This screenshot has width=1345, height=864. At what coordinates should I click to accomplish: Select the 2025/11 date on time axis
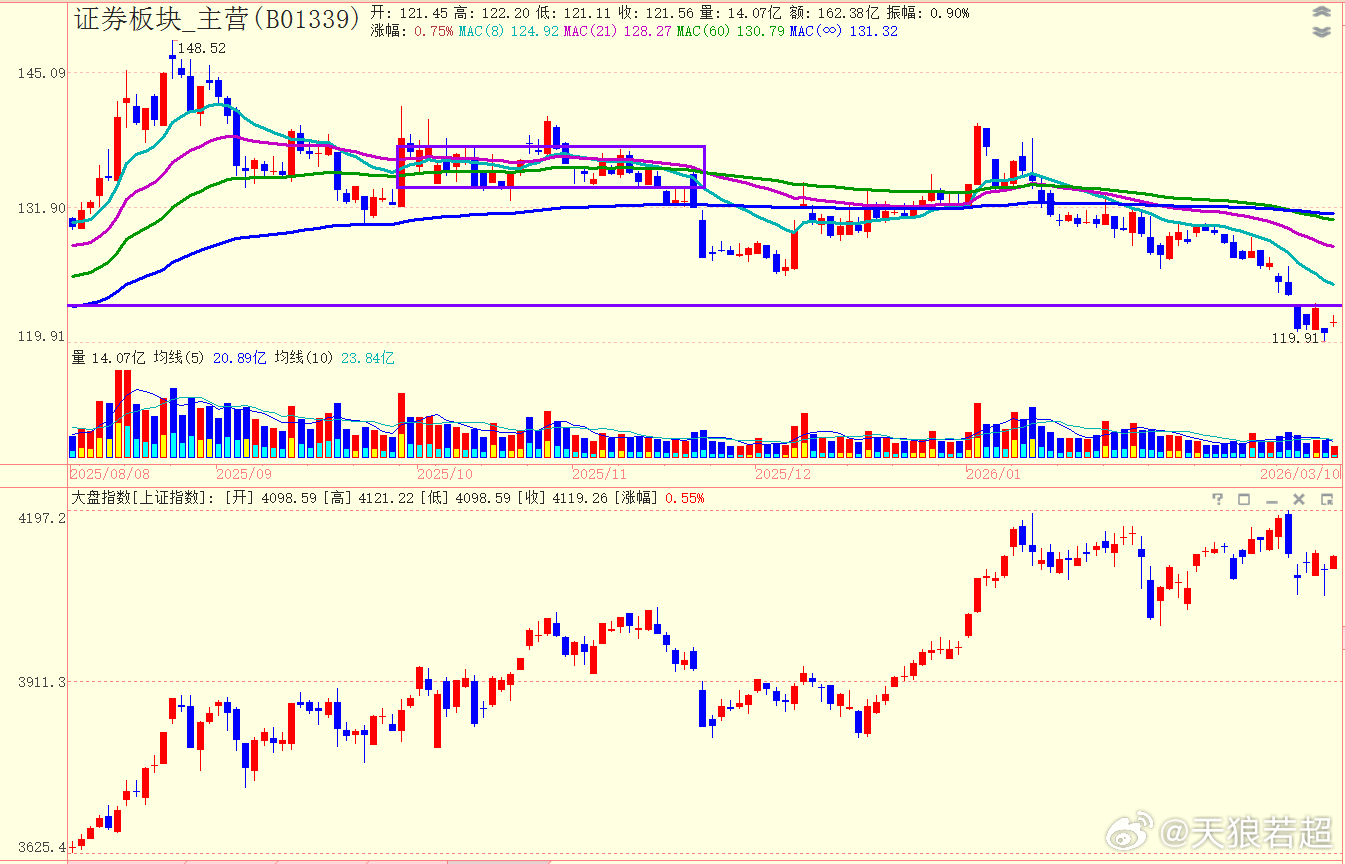click(599, 473)
